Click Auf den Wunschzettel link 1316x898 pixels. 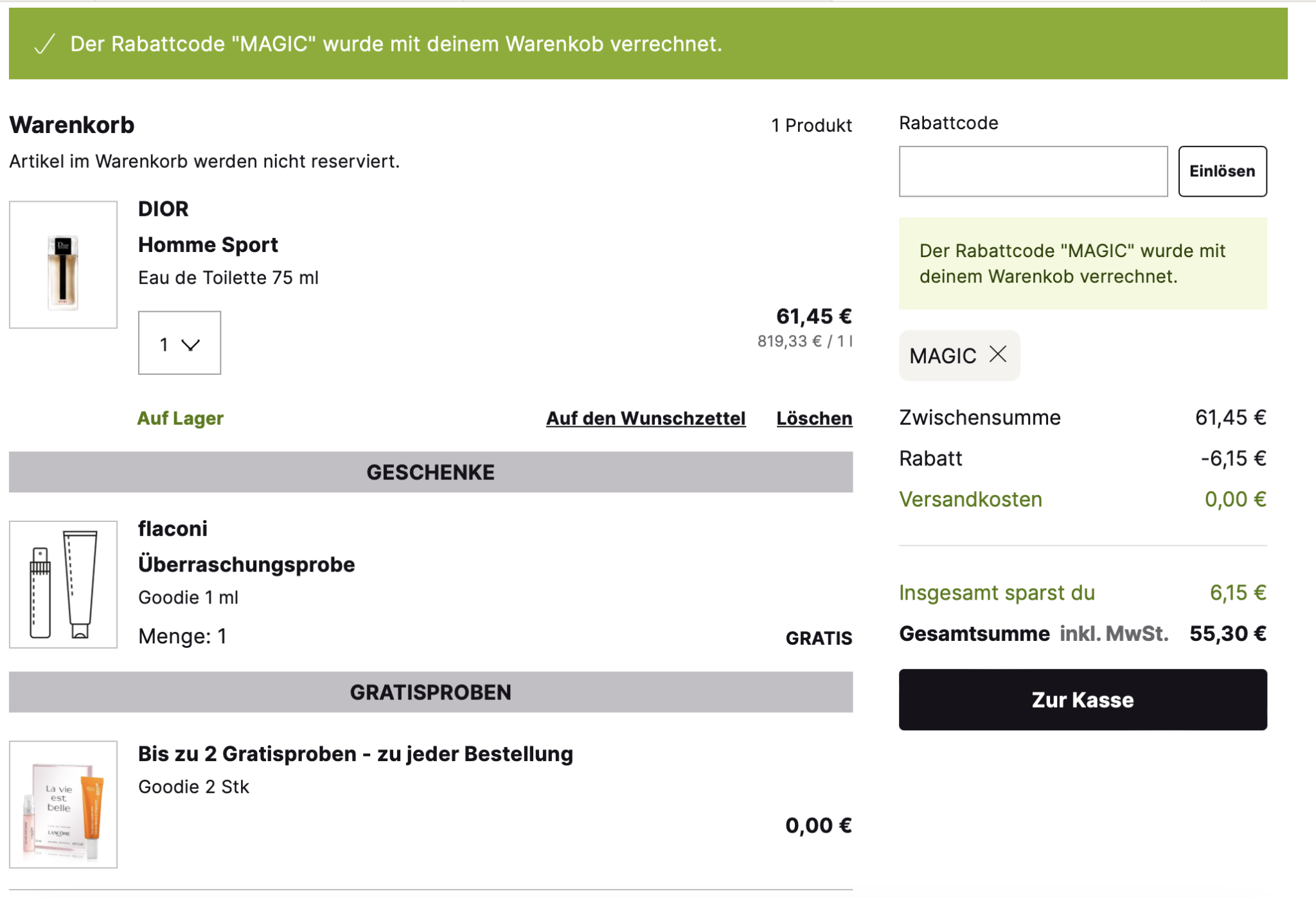[645, 418]
